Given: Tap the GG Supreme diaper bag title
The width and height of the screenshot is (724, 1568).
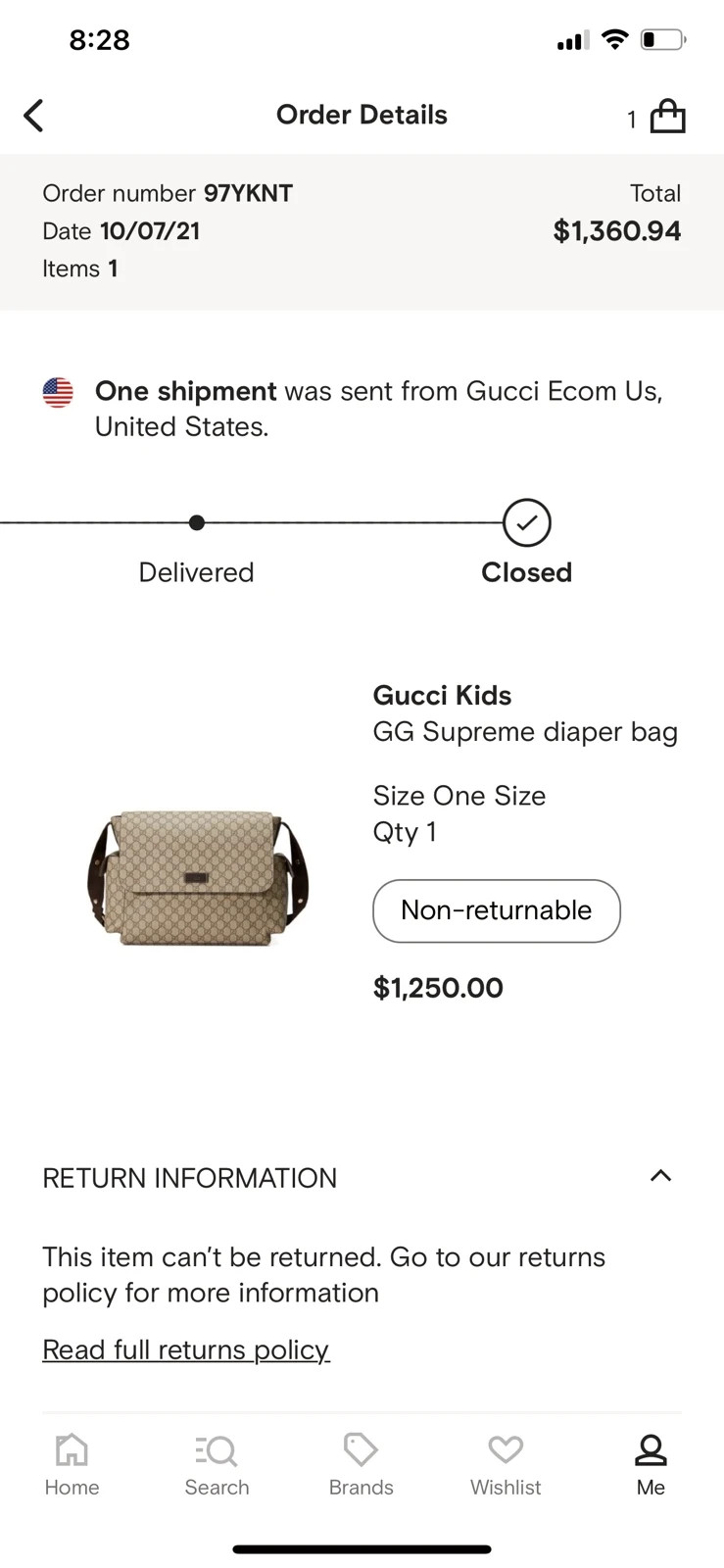Looking at the screenshot, I should 525,732.
